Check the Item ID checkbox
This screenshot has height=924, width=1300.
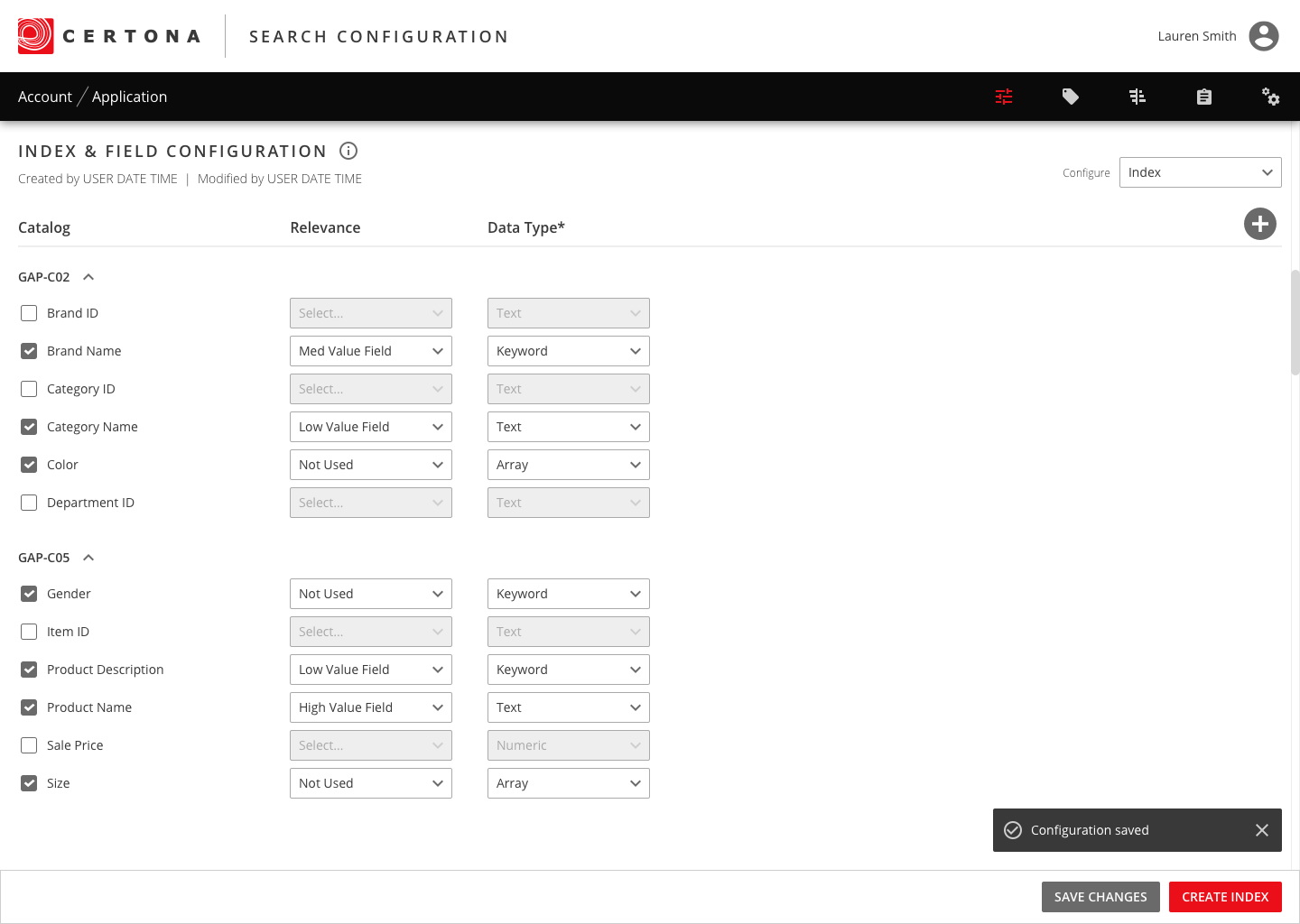tap(29, 632)
